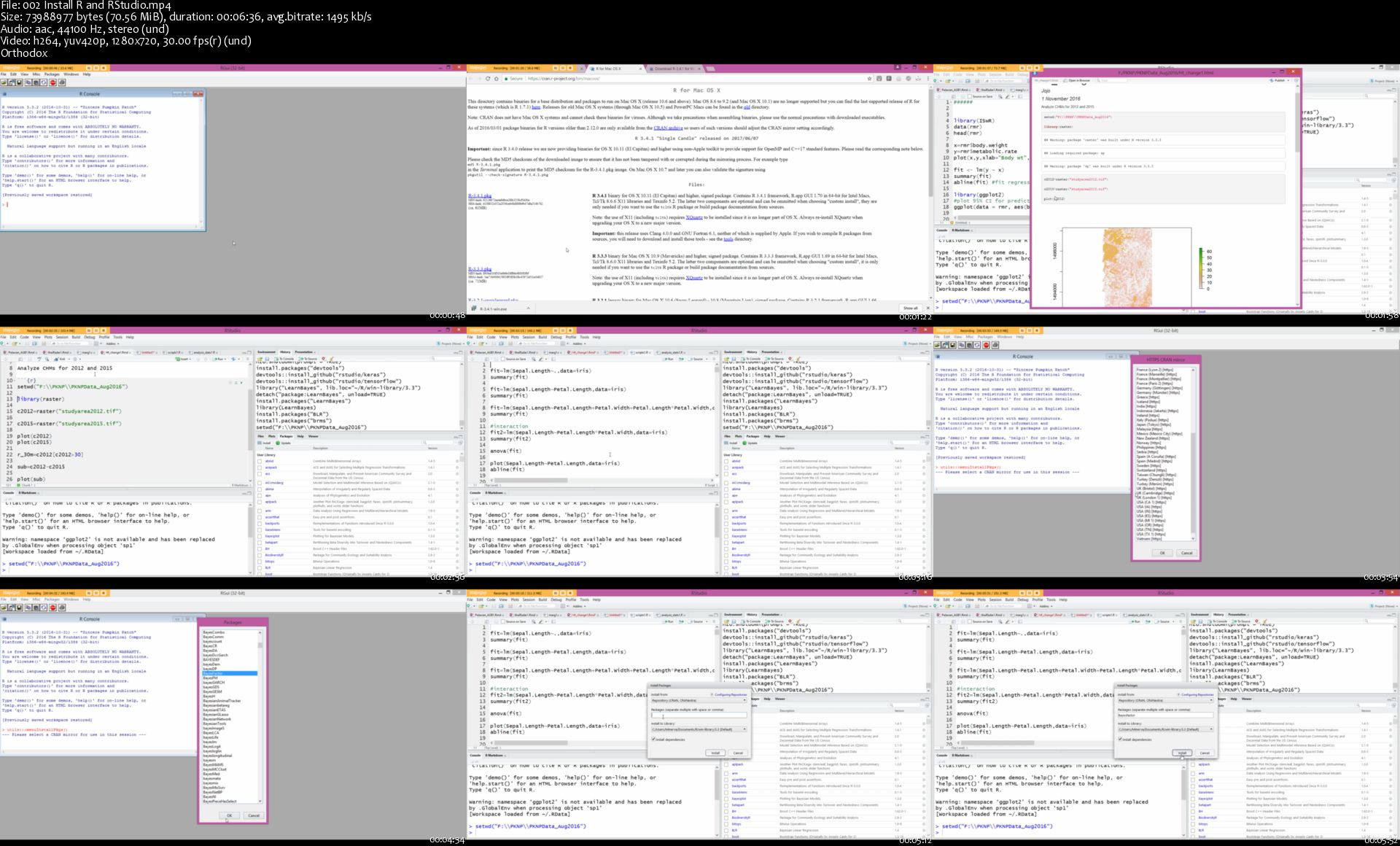Check the backports package box in the 00:02:36 frame
The height and width of the screenshot is (846, 1400).
(260, 523)
